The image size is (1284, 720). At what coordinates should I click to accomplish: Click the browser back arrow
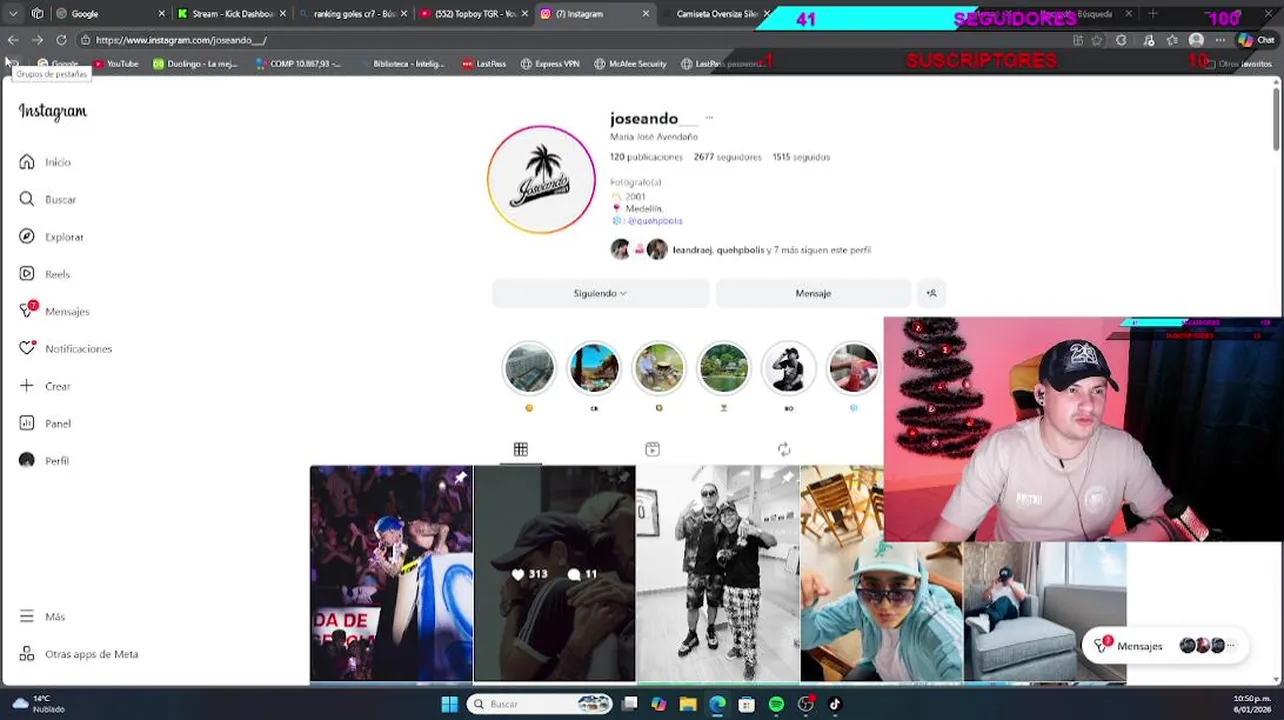13,40
